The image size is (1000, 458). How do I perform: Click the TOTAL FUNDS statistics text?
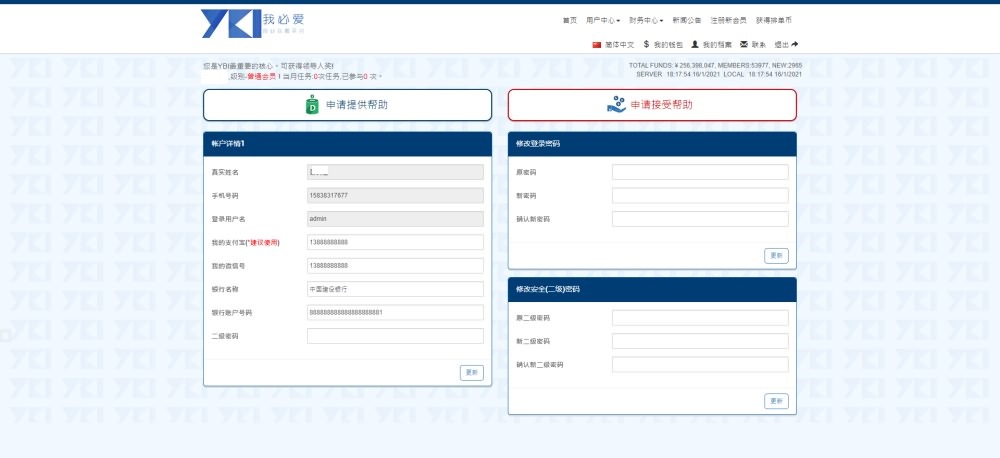[x=716, y=66]
